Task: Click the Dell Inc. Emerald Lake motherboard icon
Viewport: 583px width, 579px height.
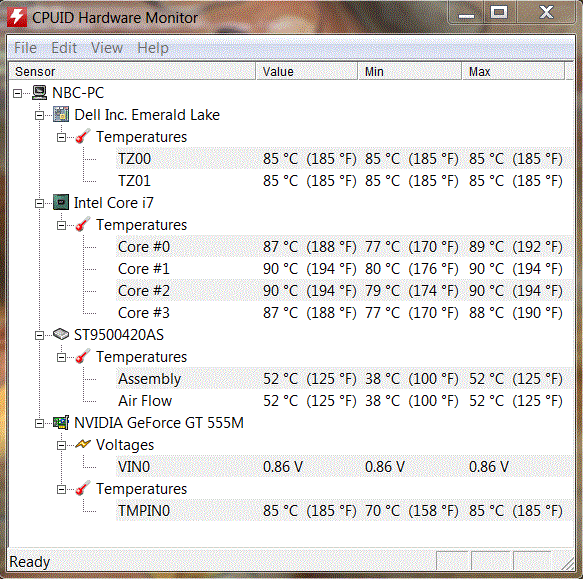Action: click(x=61, y=115)
